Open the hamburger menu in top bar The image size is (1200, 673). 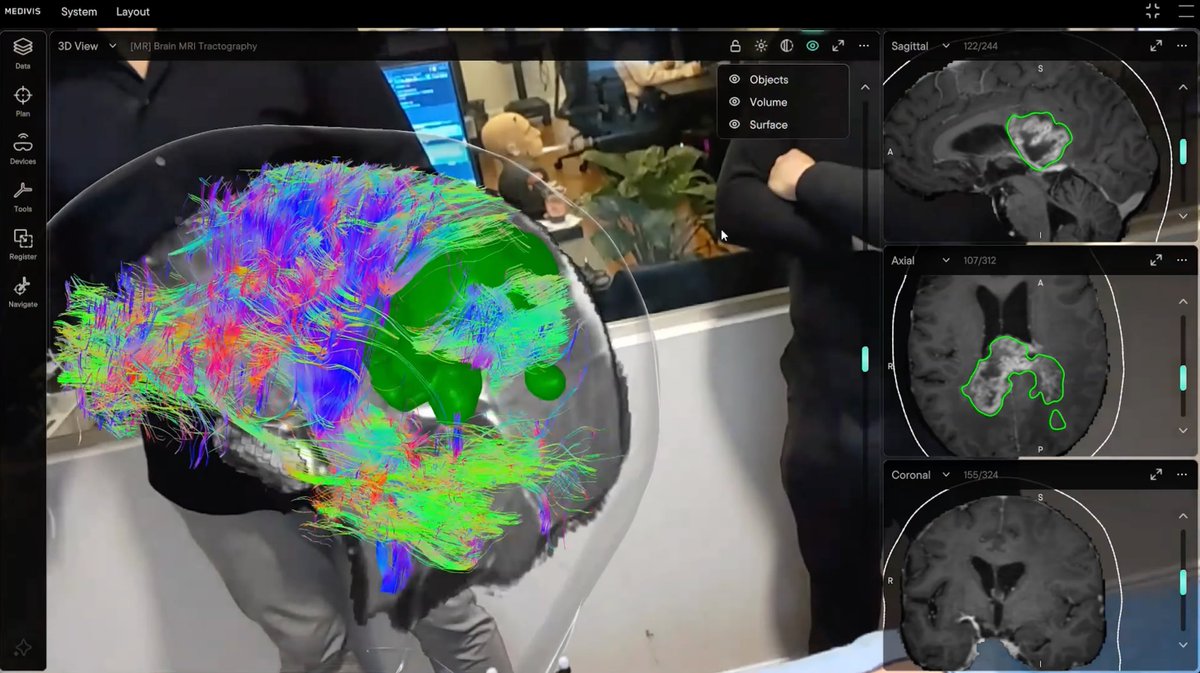1185,11
